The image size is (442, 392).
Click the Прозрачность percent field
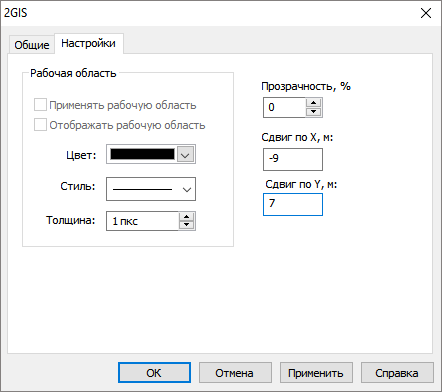(x=284, y=107)
